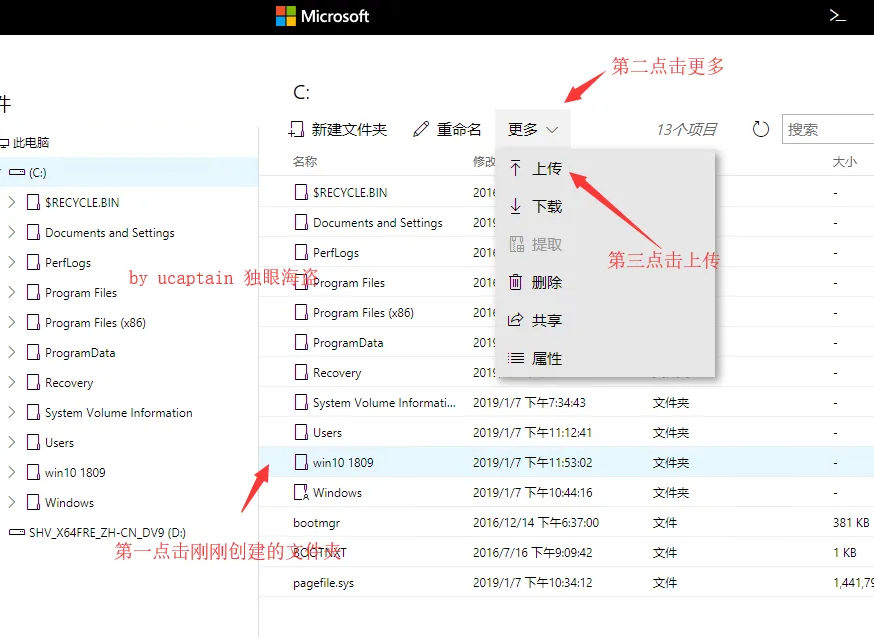
Task: Sort by the Name column header
Action: click(x=305, y=162)
